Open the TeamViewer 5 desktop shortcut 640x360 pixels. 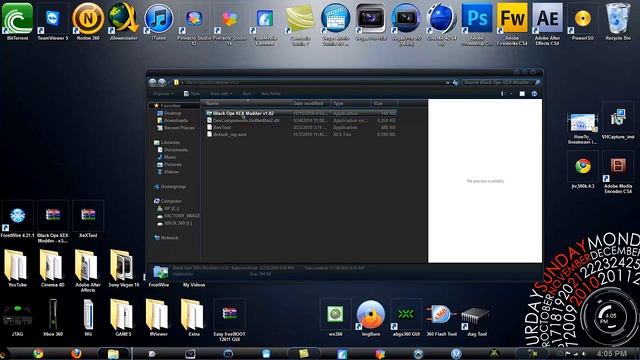(53, 21)
